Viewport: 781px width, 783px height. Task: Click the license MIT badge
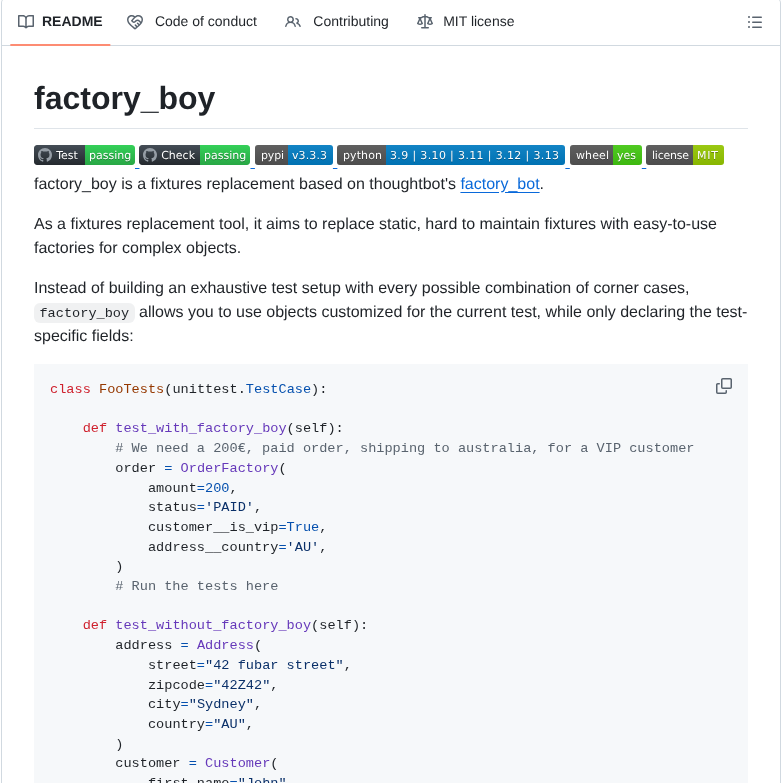pos(685,155)
